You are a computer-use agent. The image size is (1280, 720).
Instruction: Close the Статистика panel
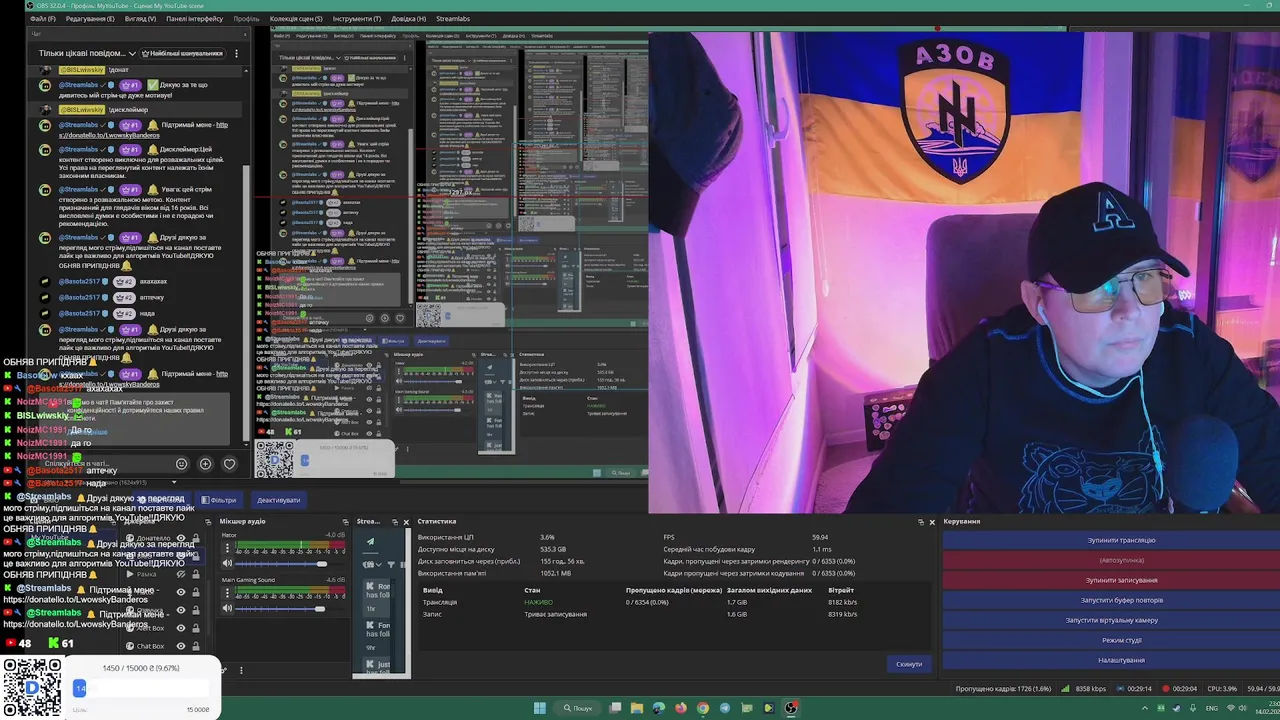(x=932, y=522)
